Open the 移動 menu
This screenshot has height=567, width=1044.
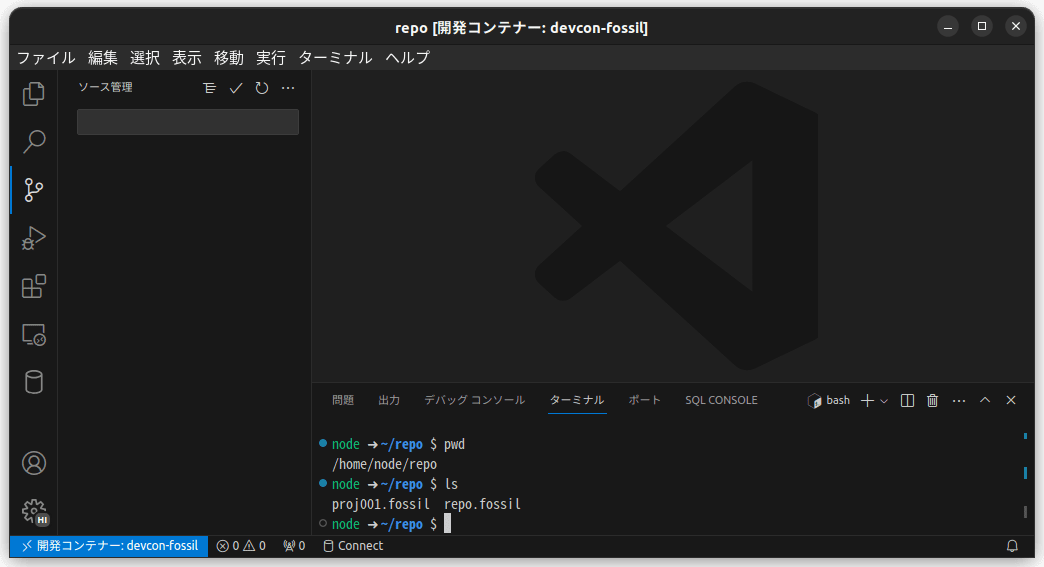pos(228,58)
